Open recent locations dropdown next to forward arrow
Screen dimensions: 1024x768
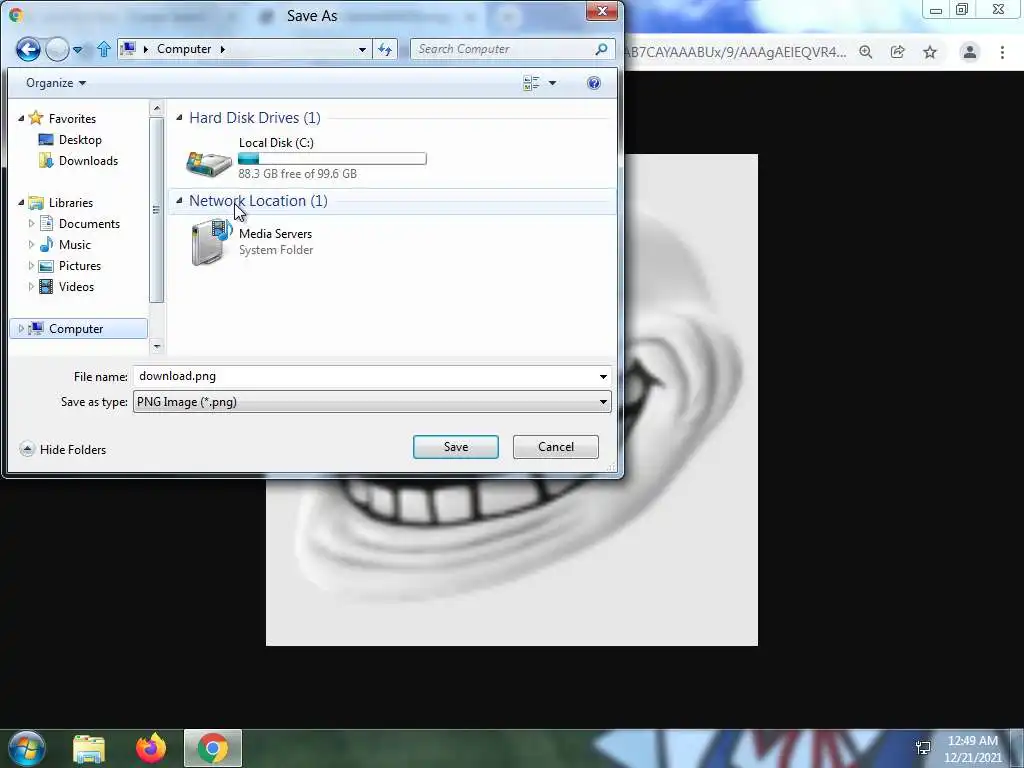(78, 50)
